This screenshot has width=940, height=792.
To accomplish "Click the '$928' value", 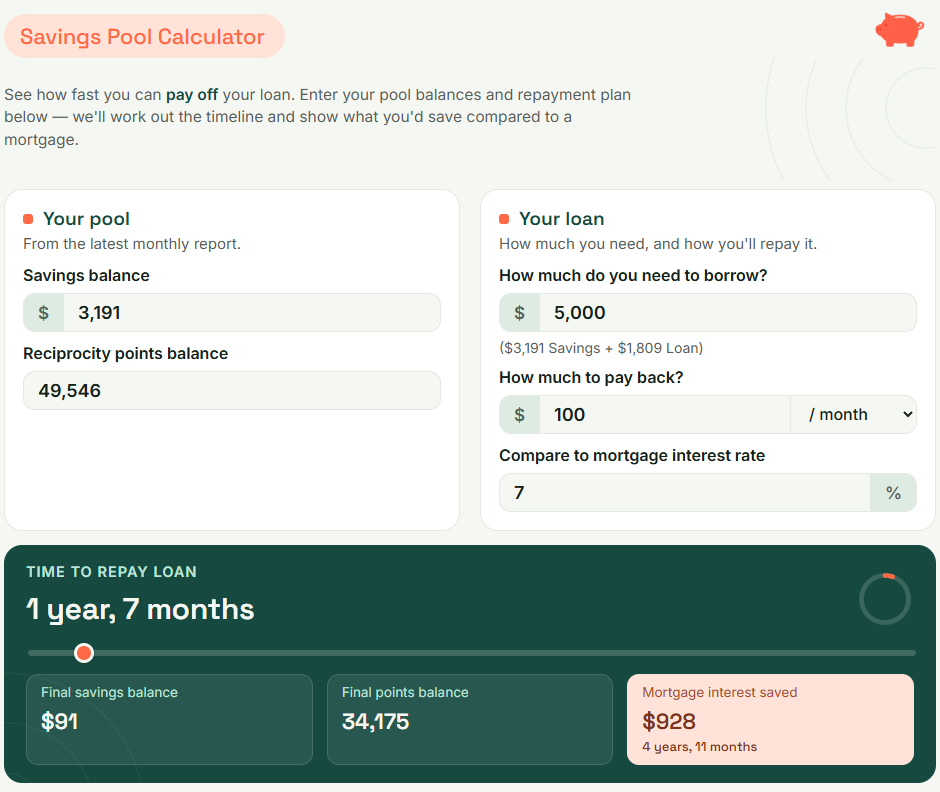I will pos(669,721).
